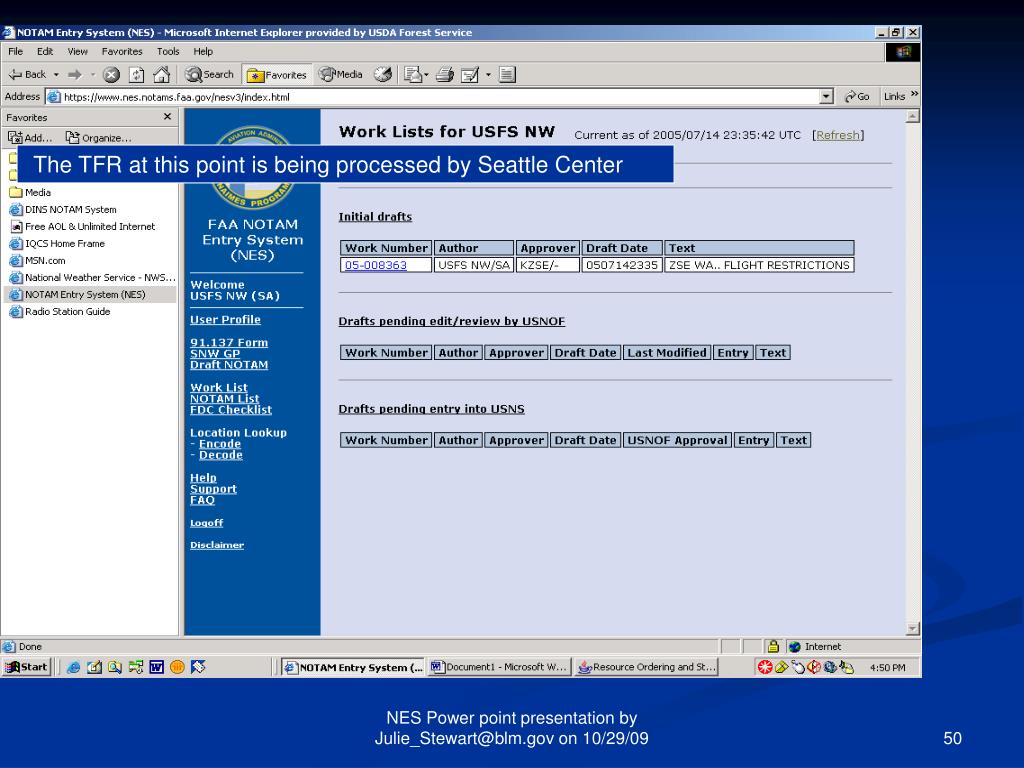Image resolution: width=1024 pixels, height=768 pixels.
Task: Expand the Edit icon dropdown arrow
Action: coord(488,75)
